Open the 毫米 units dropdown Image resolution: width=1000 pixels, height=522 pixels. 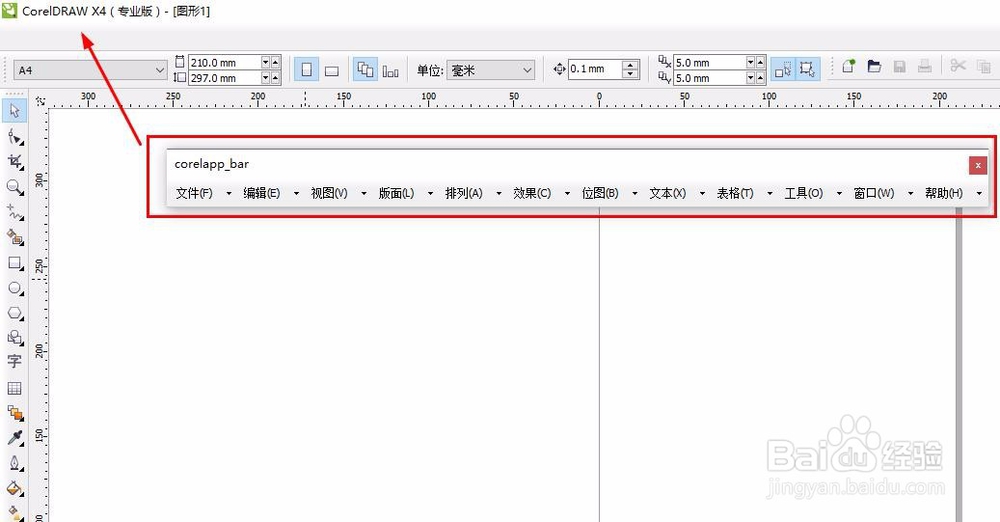(527, 70)
